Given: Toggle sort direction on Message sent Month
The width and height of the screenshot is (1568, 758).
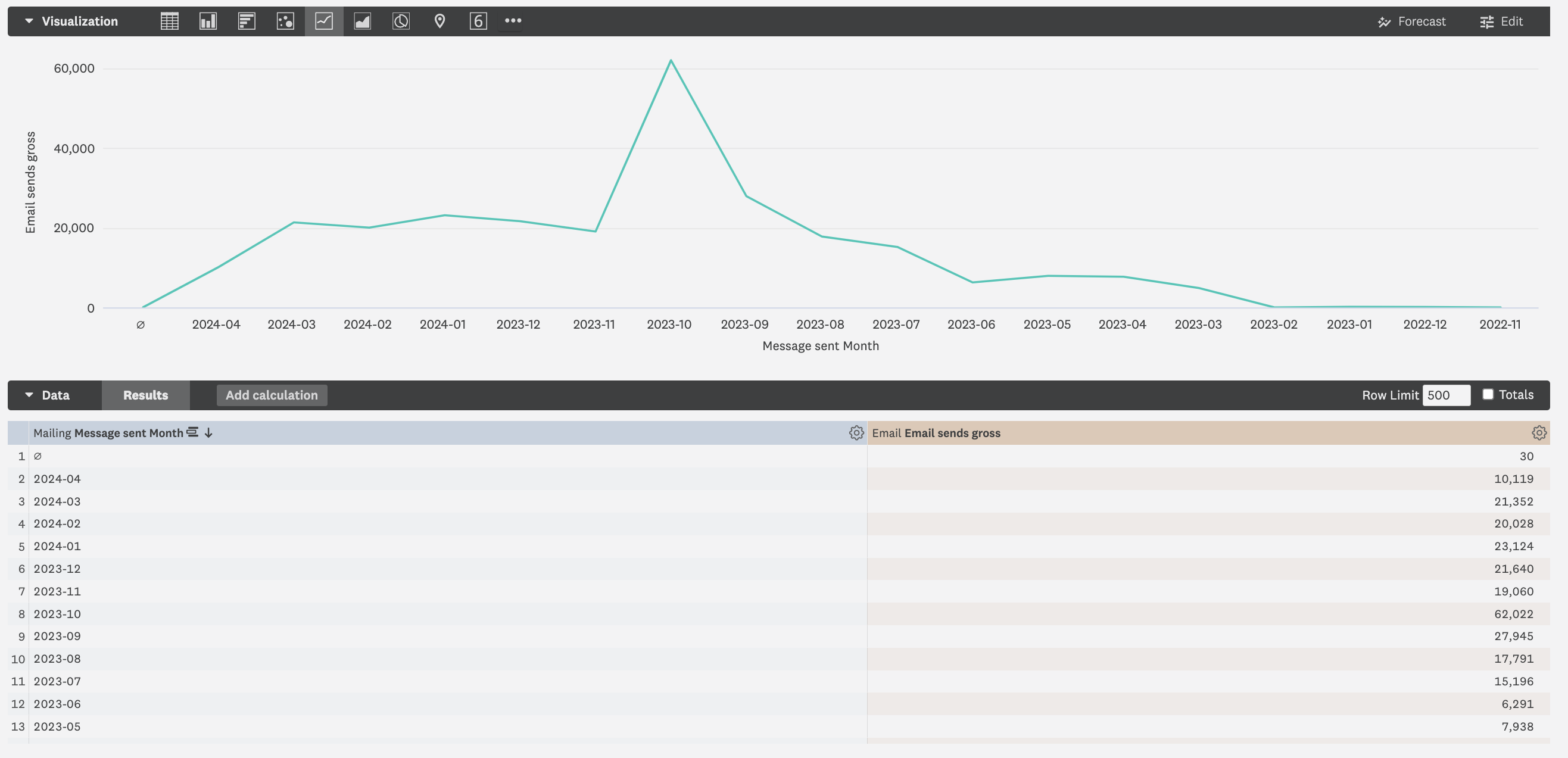Looking at the screenshot, I should (x=208, y=433).
